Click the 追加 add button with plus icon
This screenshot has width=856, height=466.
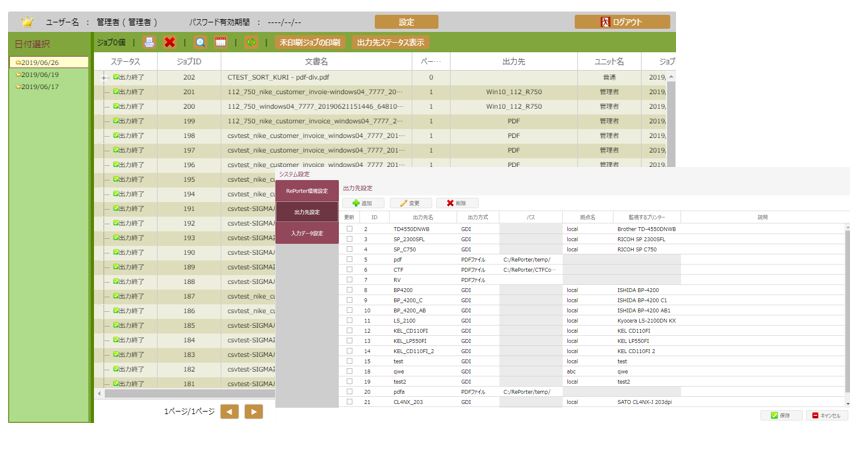click(x=362, y=202)
